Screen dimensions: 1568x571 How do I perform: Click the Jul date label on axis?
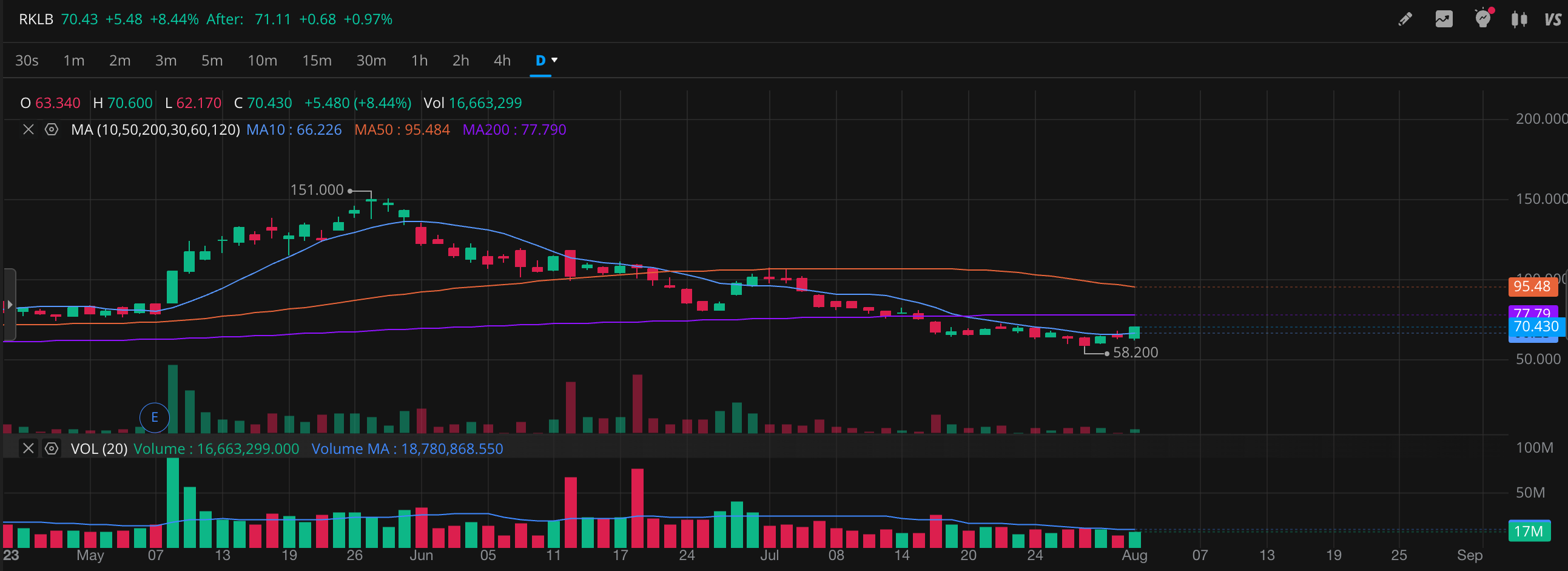click(769, 555)
